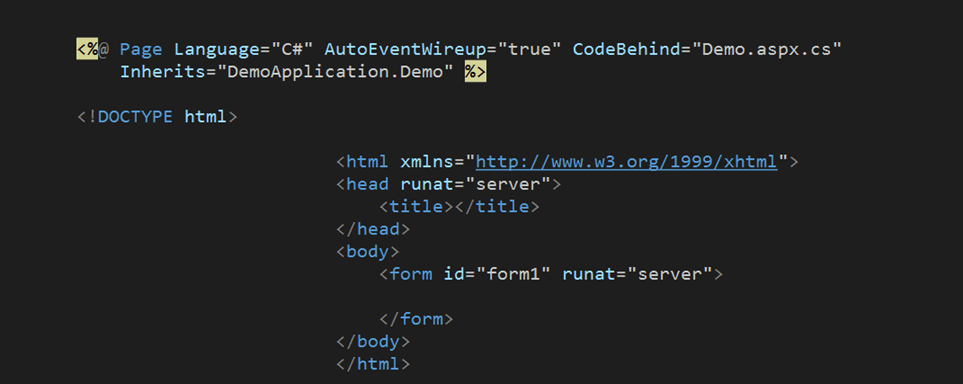Screen dimensions: 963x384
Task: Open the http://www.w3.org/1999/xhtml link
Action: point(626,162)
